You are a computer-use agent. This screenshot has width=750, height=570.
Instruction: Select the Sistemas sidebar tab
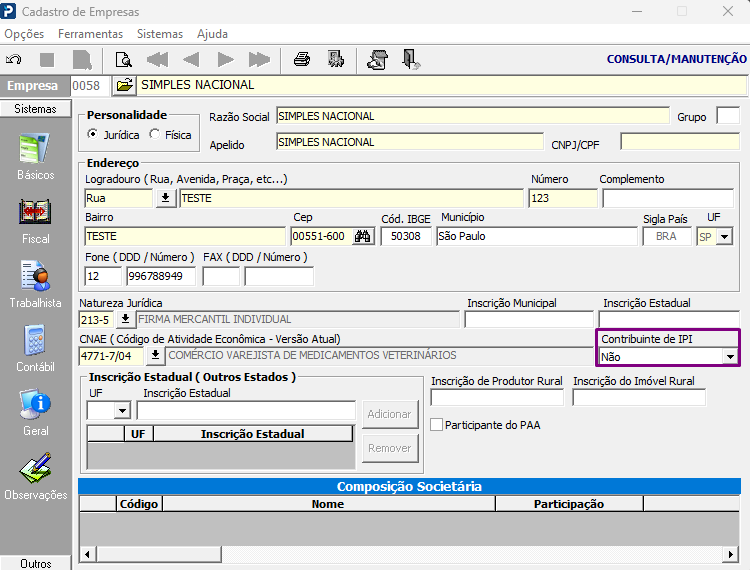(x=35, y=109)
